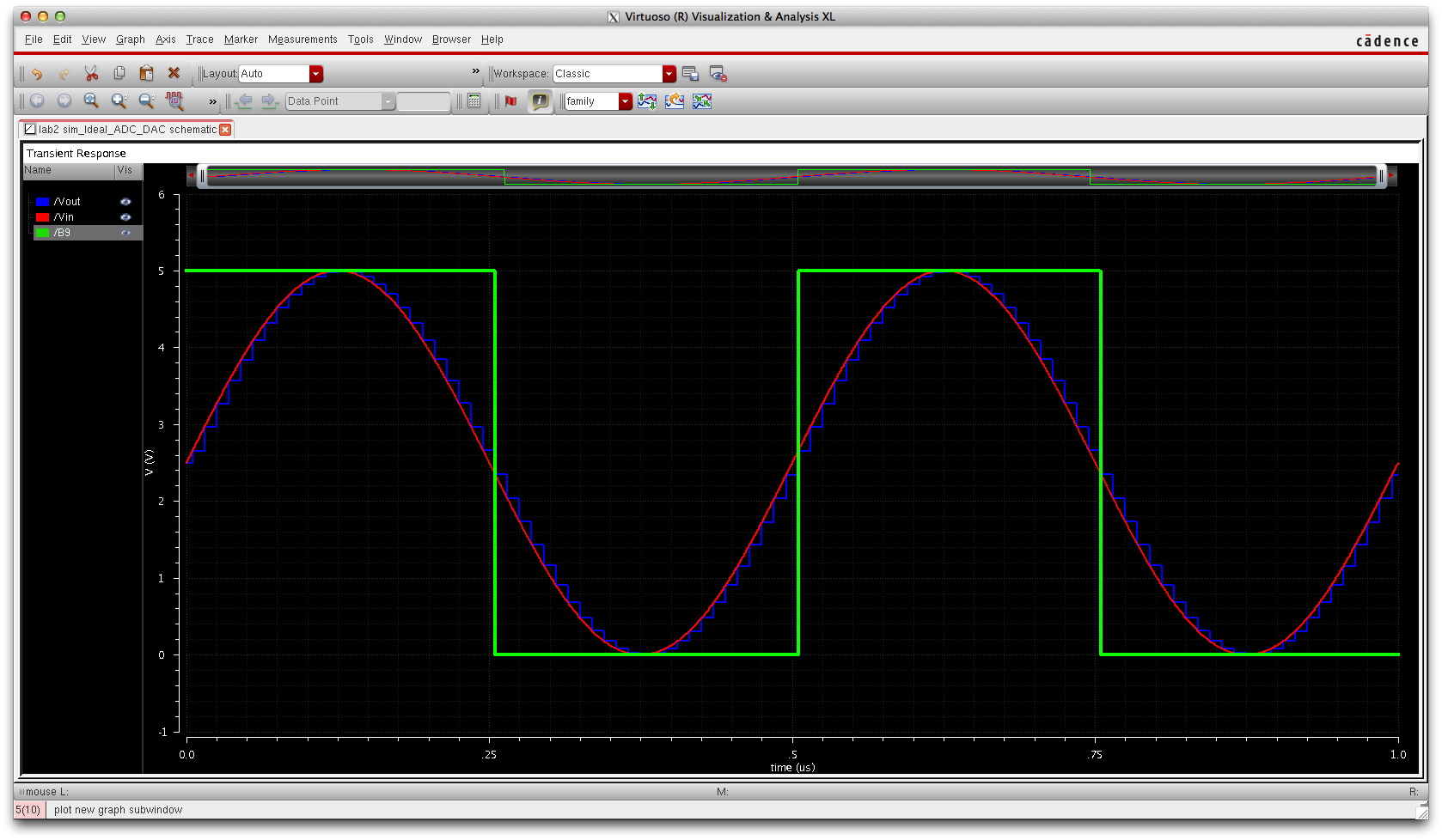Open the family selection dropdown

(x=625, y=101)
